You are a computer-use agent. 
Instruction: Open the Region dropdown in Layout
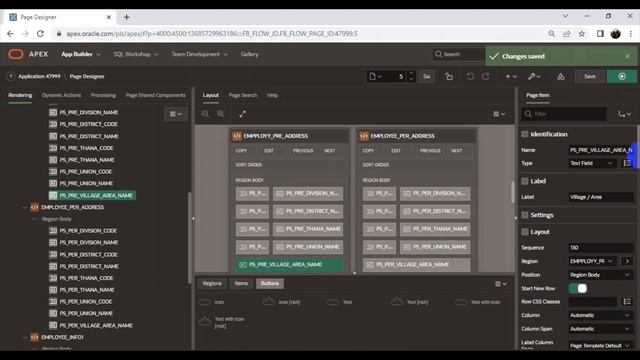[x=592, y=261]
